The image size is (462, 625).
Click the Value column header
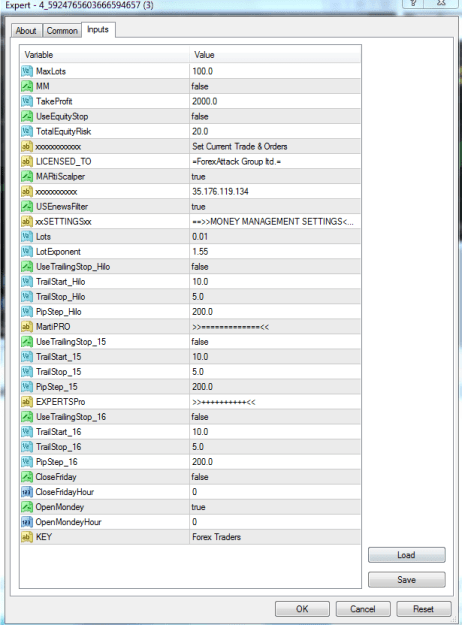[x=275, y=55]
